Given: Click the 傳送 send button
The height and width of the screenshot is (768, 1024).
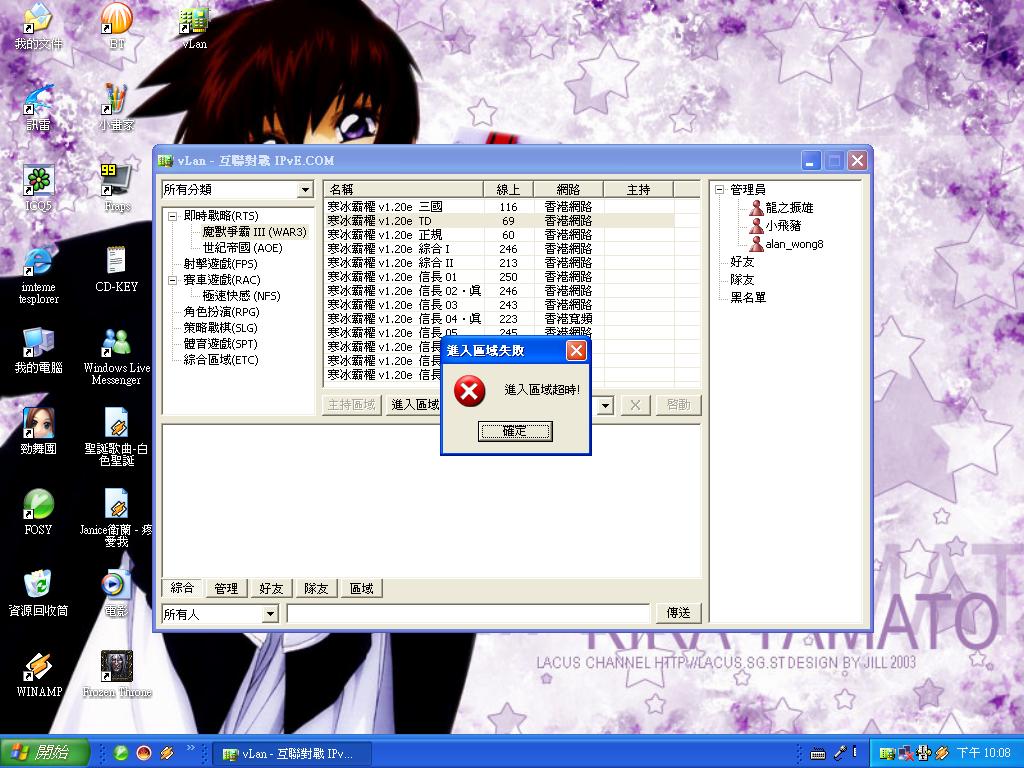Looking at the screenshot, I should (x=678, y=612).
